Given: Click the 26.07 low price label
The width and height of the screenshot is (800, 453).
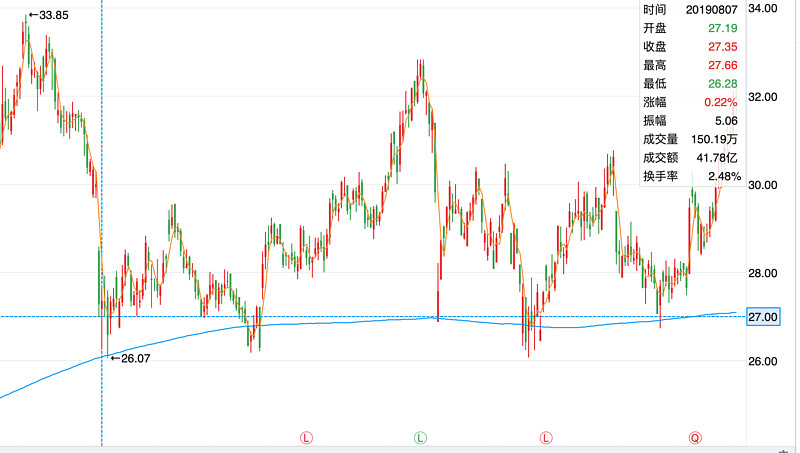Looking at the screenshot, I should click(x=131, y=357).
